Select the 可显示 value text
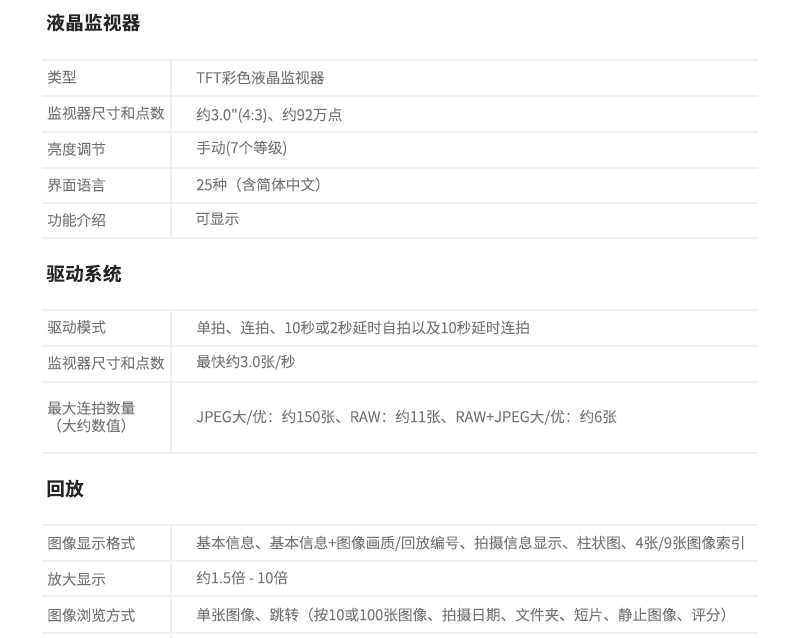 pyautogui.click(x=217, y=219)
